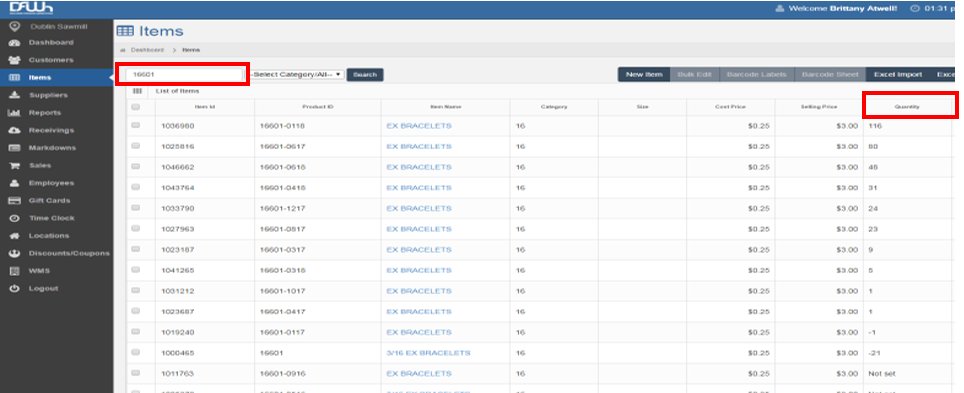Click the clock icon next to 01:31

pos(915,9)
